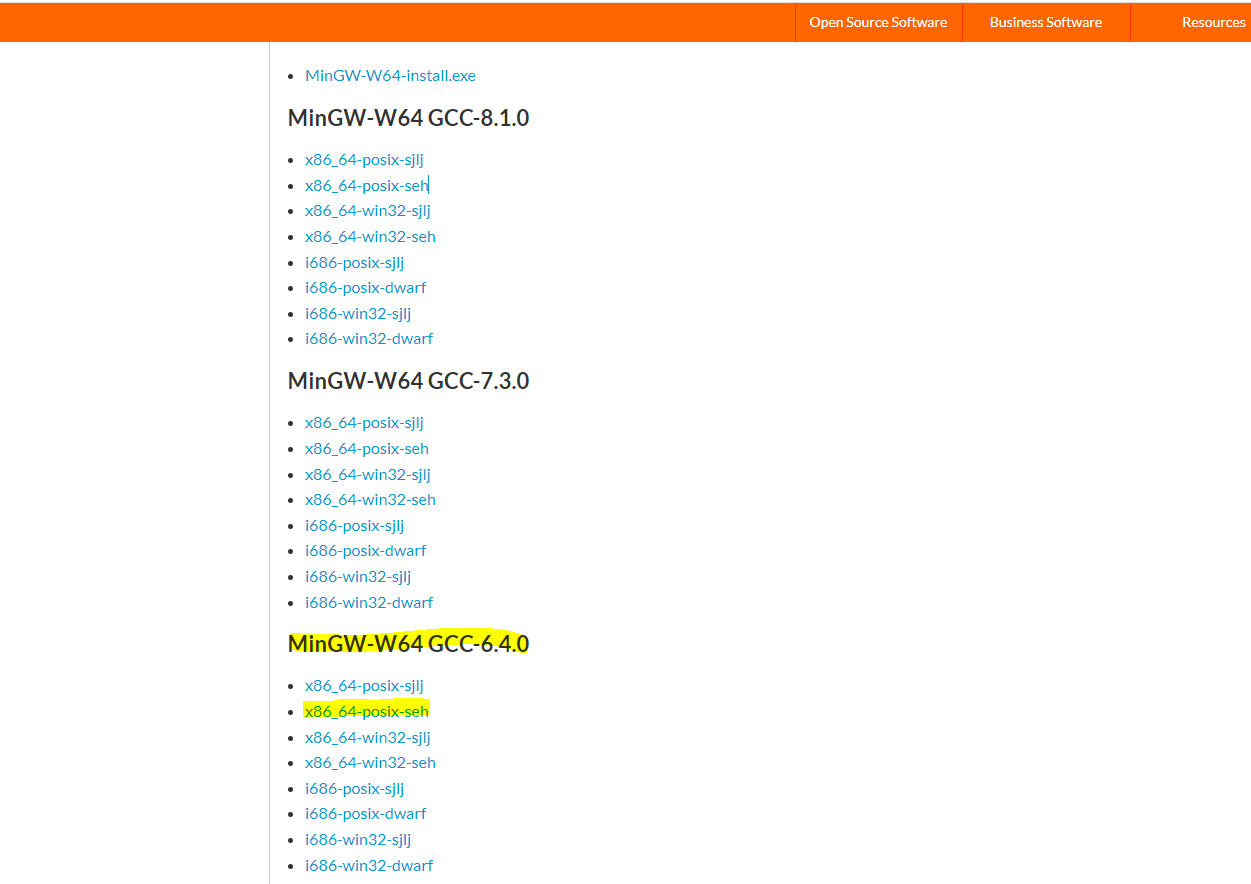Open highlighted GCC-6.4.0 x86_64-posix-seh link

366,712
